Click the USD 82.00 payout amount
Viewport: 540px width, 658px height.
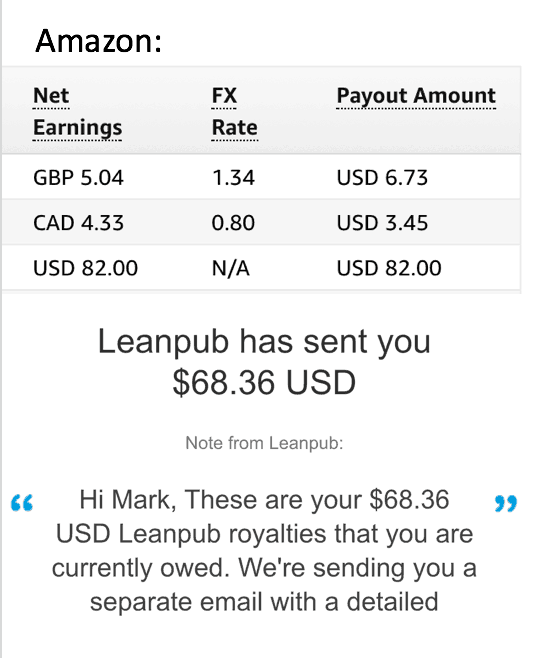389,268
